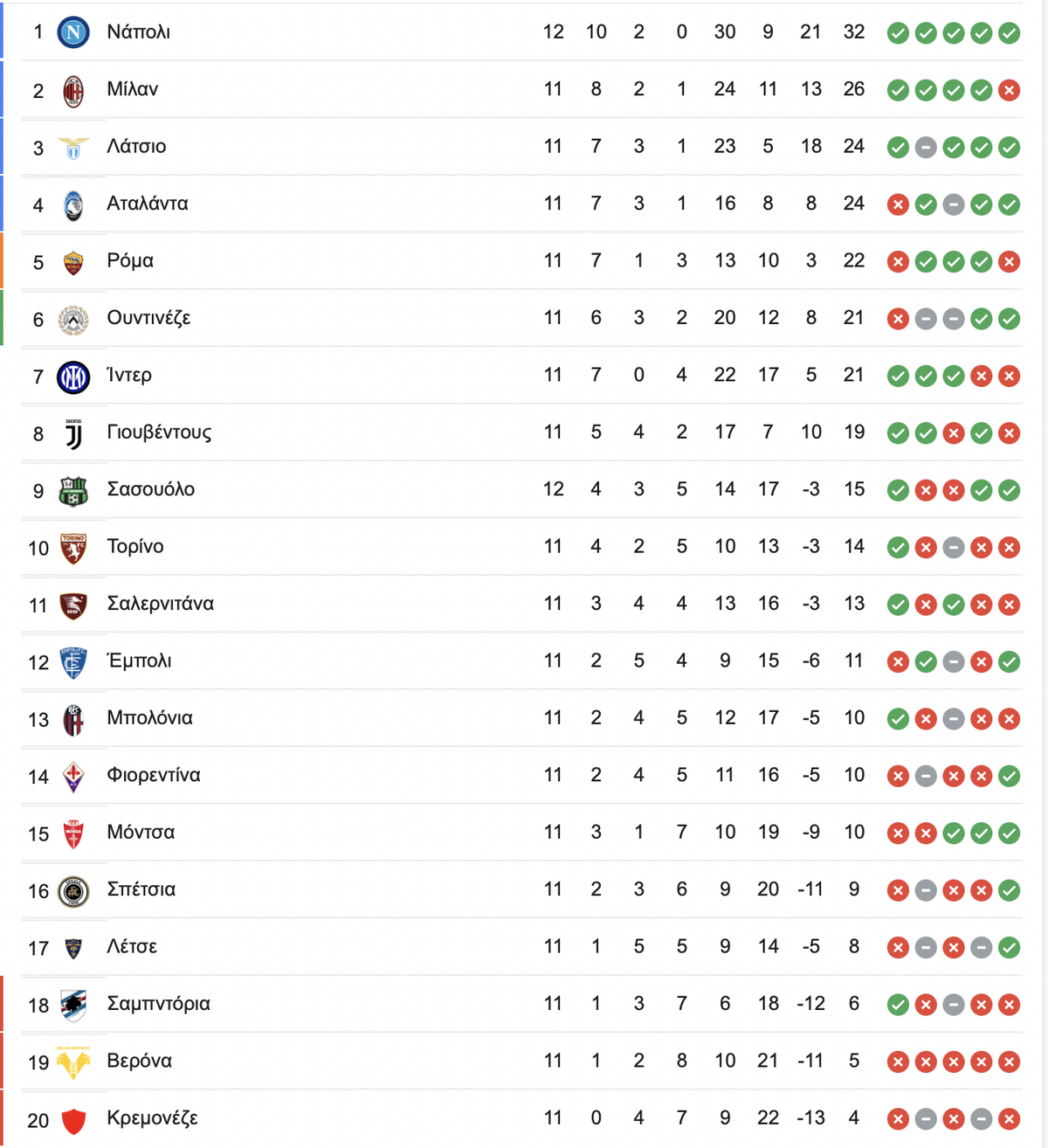Click the Sampdoria striped crest icon
This screenshot has width=1048, height=1148.
point(73,1006)
